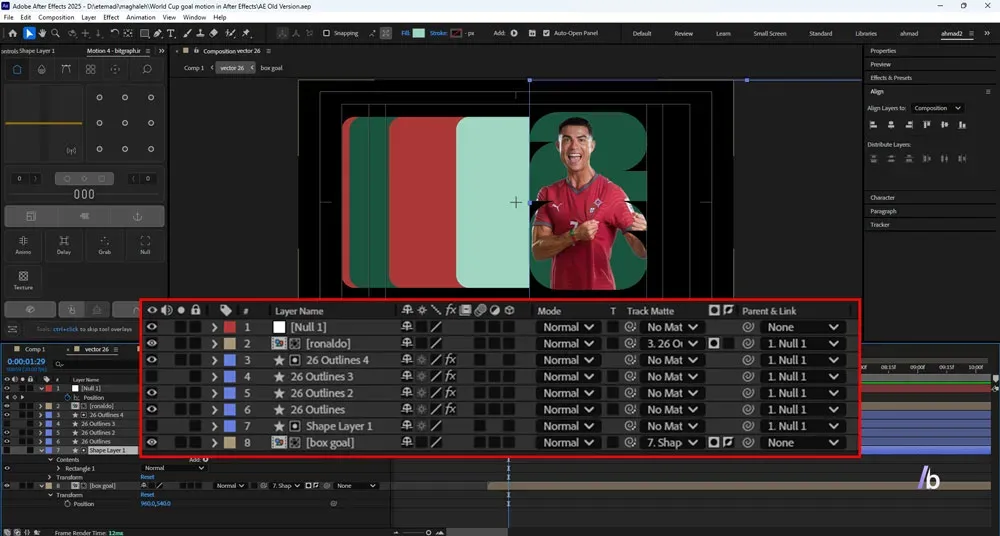Select the Selection arrow tool
The height and width of the screenshot is (536, 1000).
coord(29,33)
